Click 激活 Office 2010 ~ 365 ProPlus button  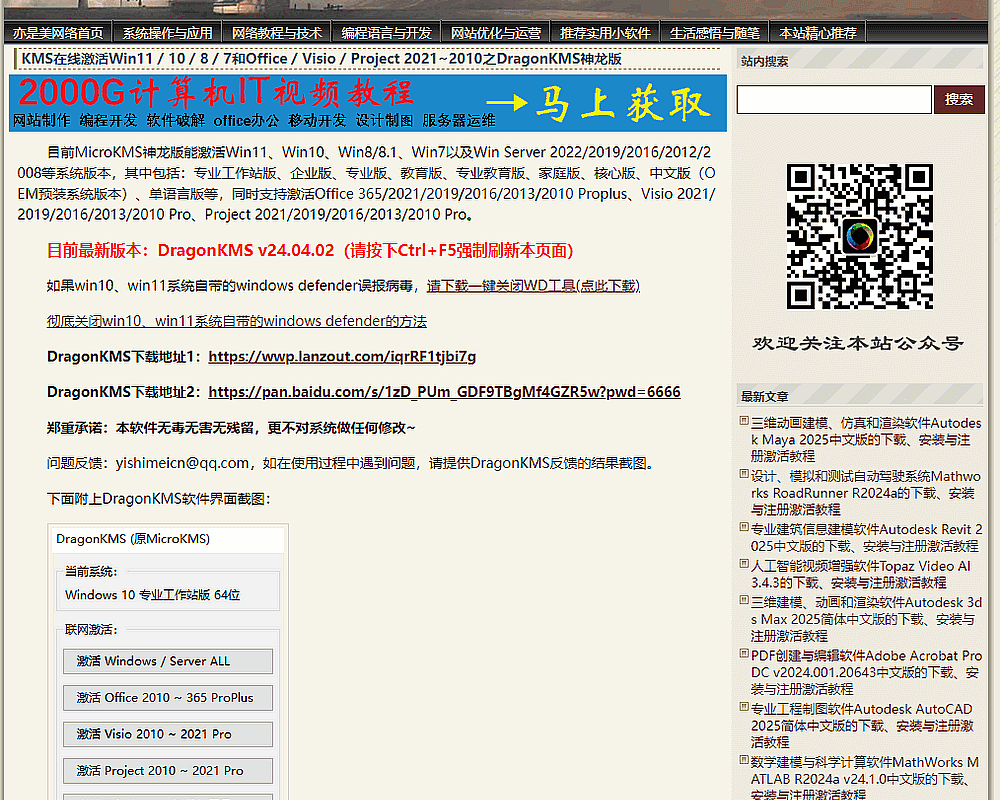click(168, 698)
